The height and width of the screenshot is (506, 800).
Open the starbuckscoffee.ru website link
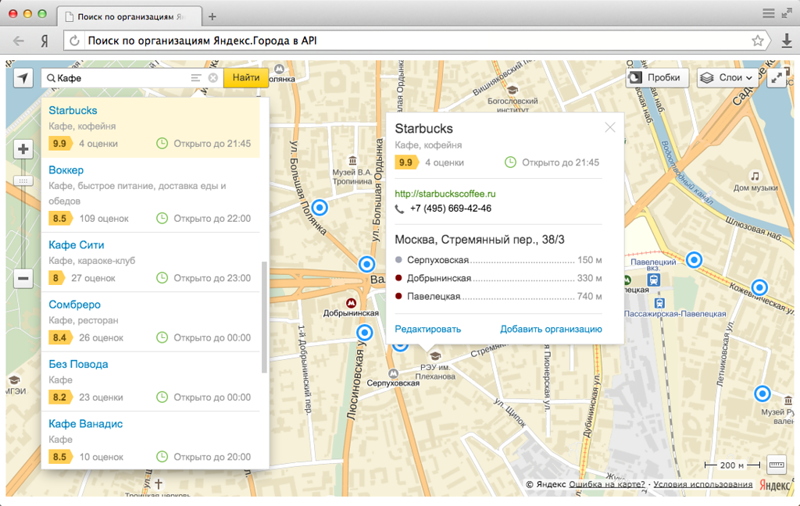click(x=445, y=193)
